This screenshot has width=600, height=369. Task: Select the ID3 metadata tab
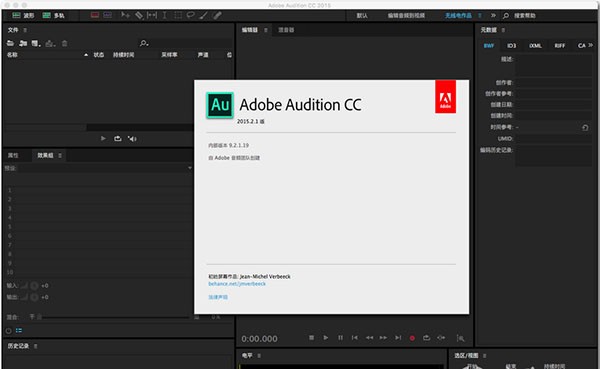tap(512, 46)
